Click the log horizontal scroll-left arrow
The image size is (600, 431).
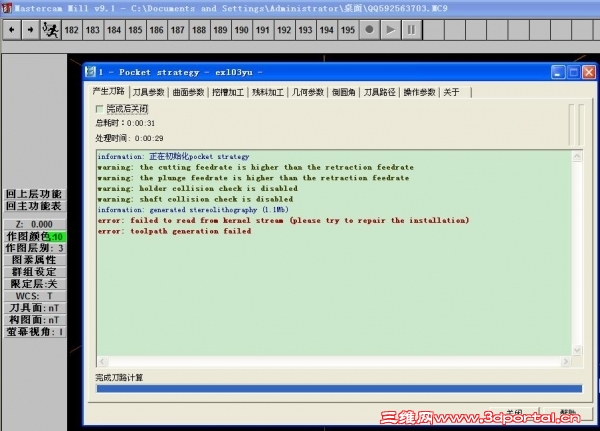tap(102, 361)
